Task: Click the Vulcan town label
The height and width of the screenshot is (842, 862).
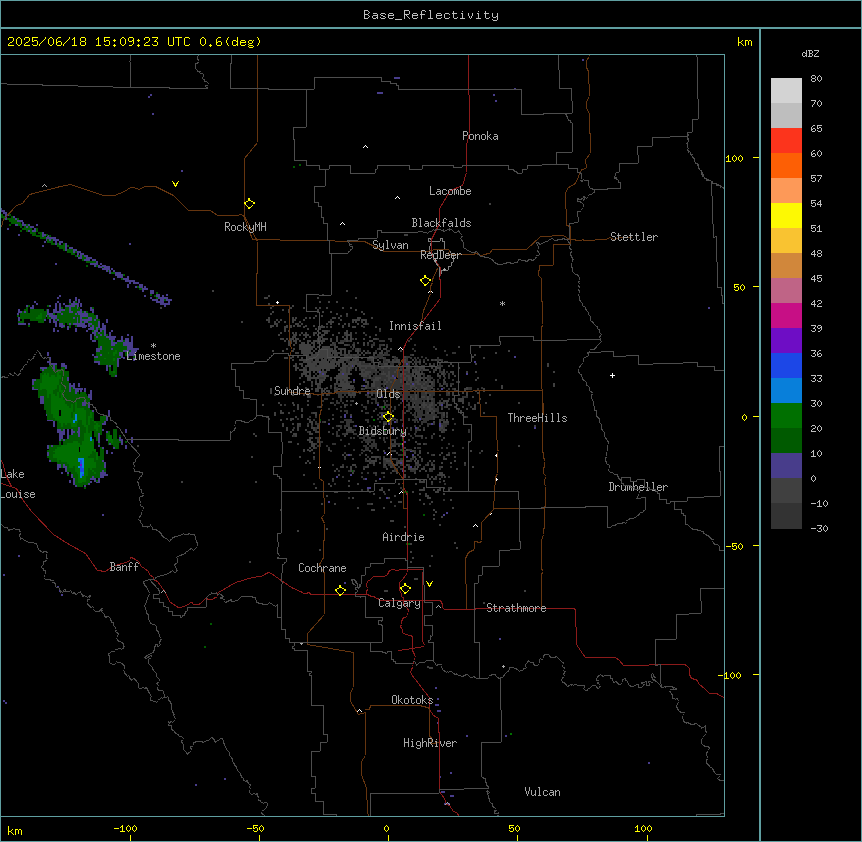Action: tap(542, 792)
